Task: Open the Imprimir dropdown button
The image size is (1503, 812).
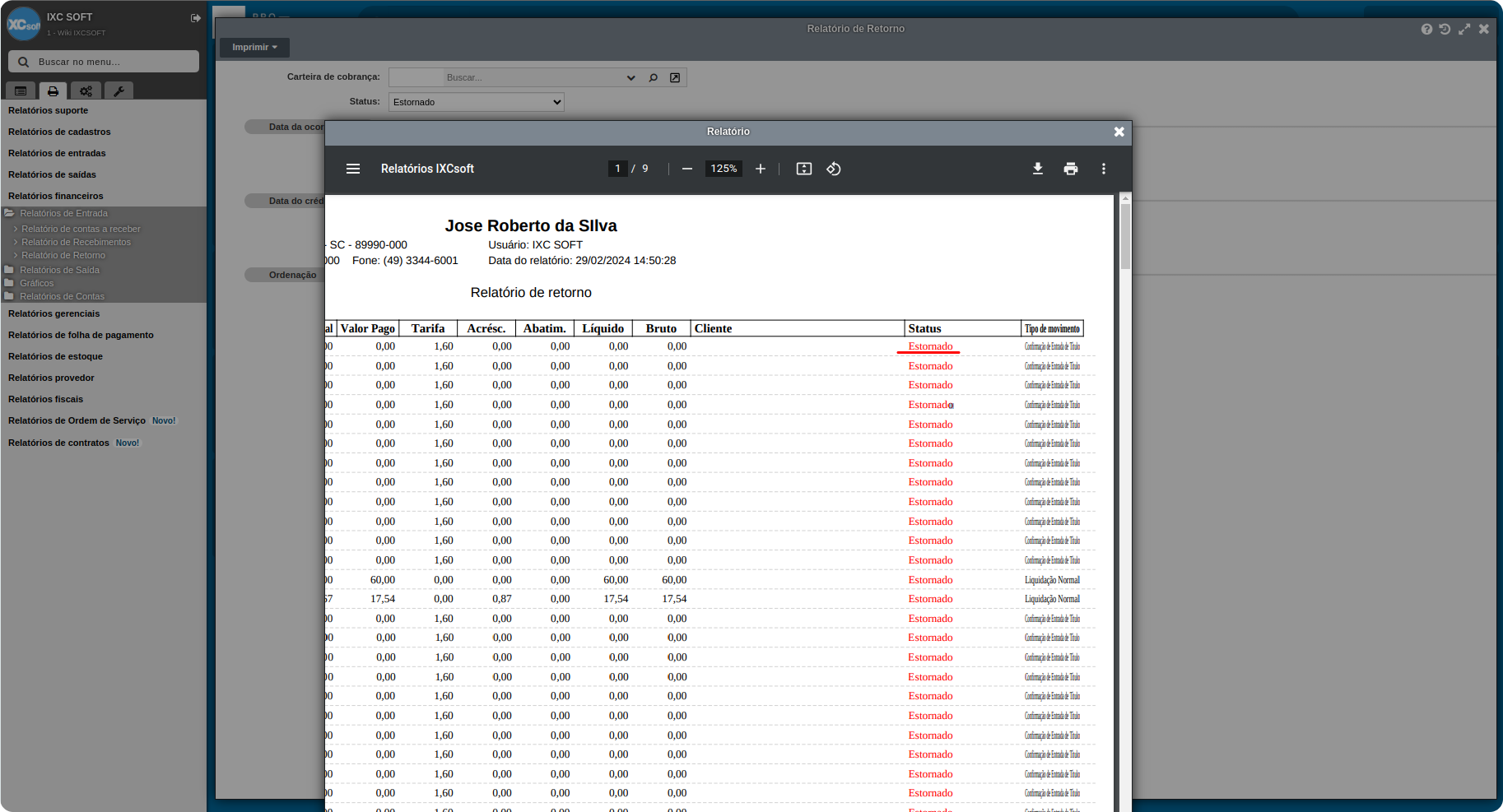Action: point(254,47)
